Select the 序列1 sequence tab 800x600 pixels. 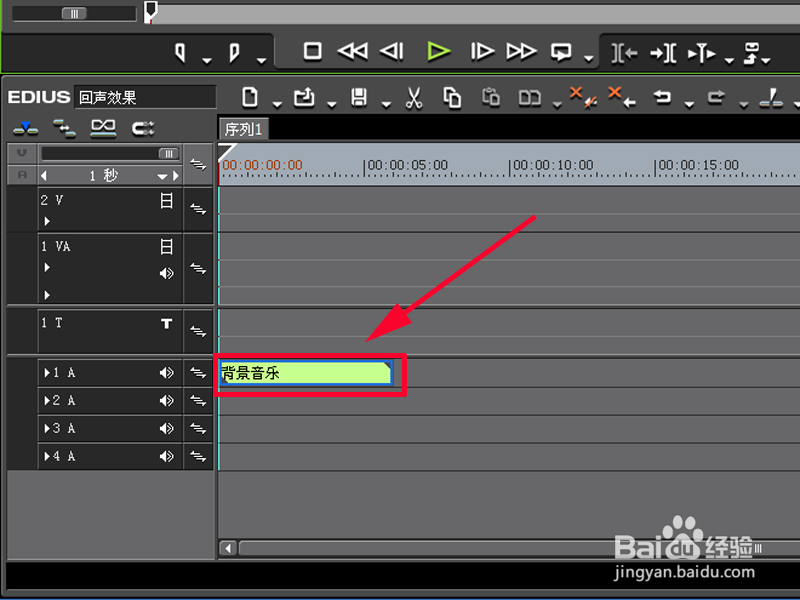click(243, 129)
